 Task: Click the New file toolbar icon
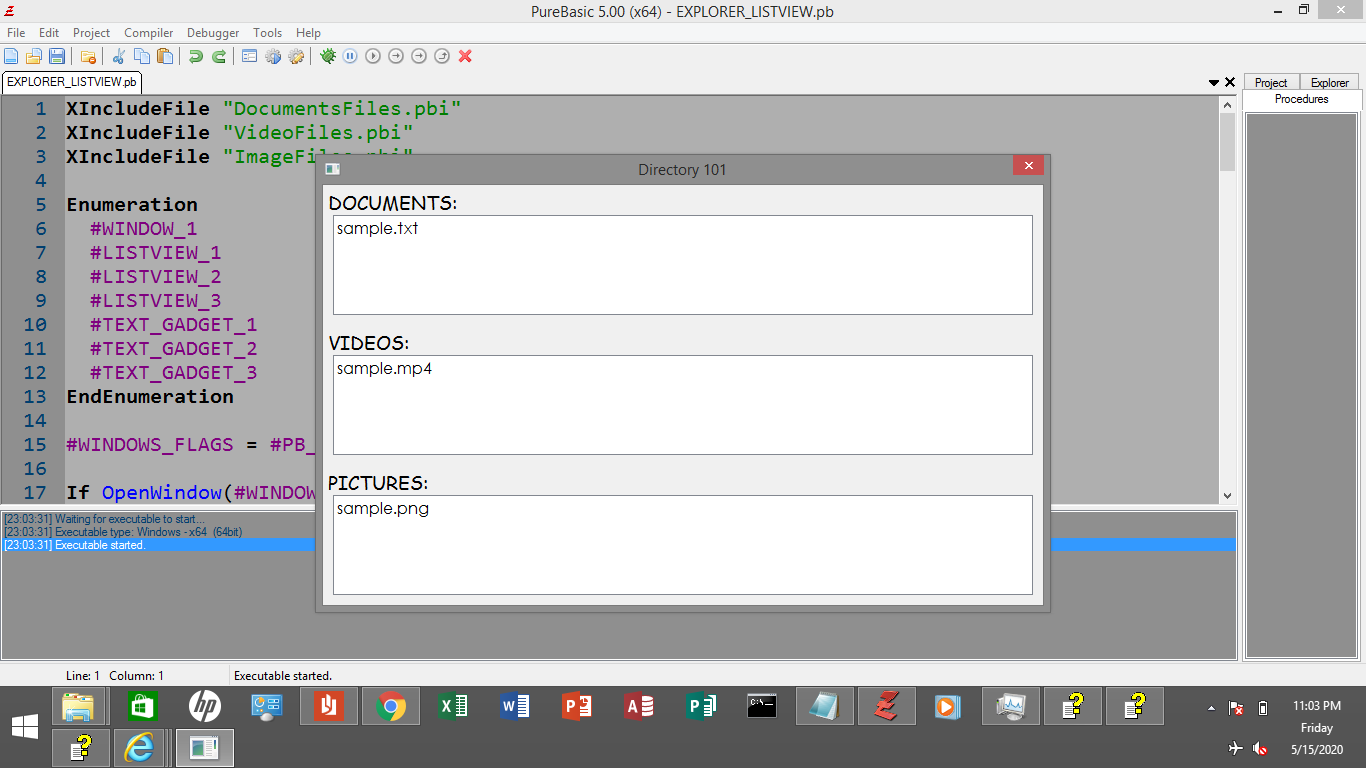click(x=11, y=56)
